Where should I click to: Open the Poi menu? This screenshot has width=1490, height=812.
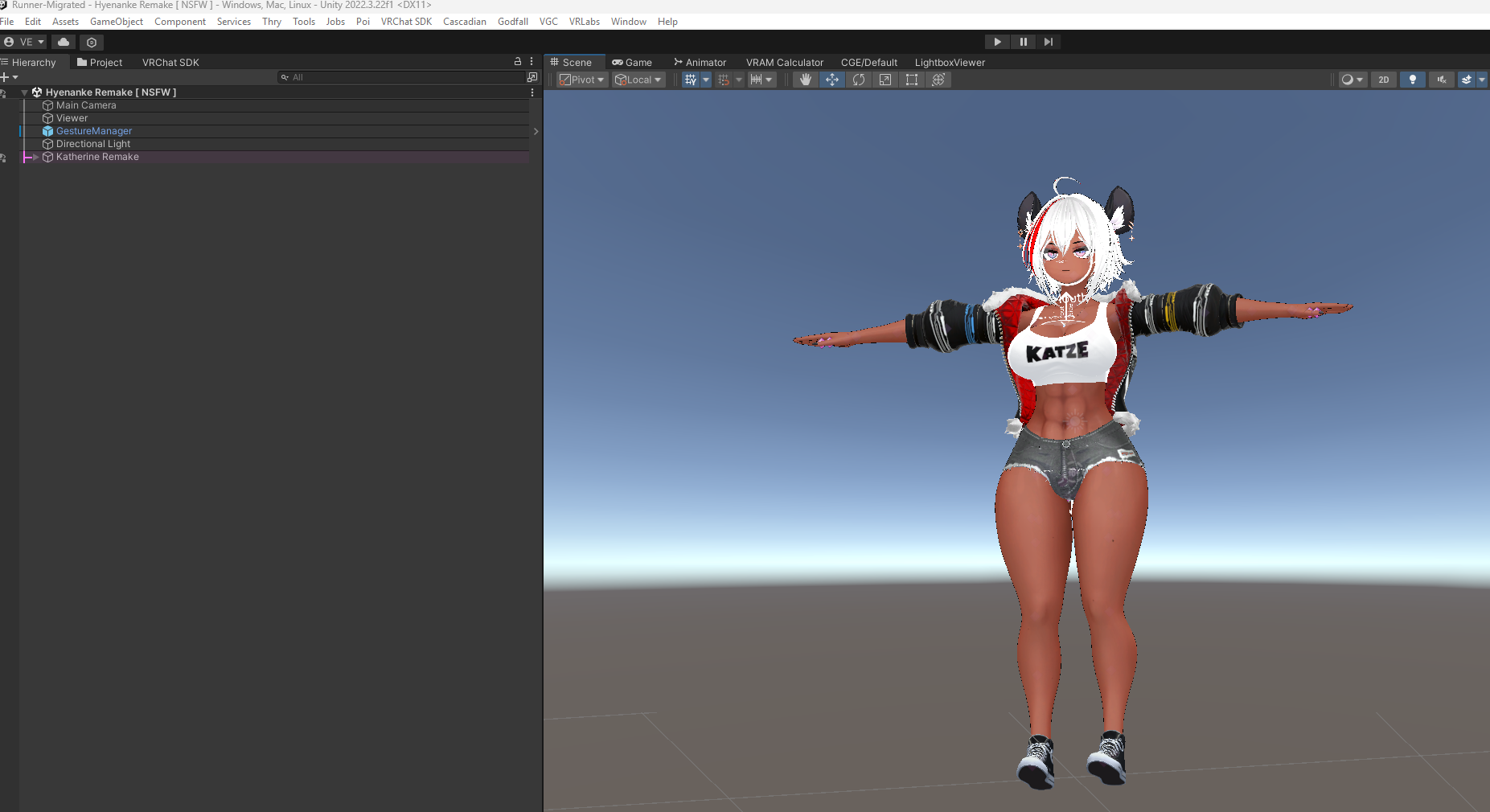[363, 22]
